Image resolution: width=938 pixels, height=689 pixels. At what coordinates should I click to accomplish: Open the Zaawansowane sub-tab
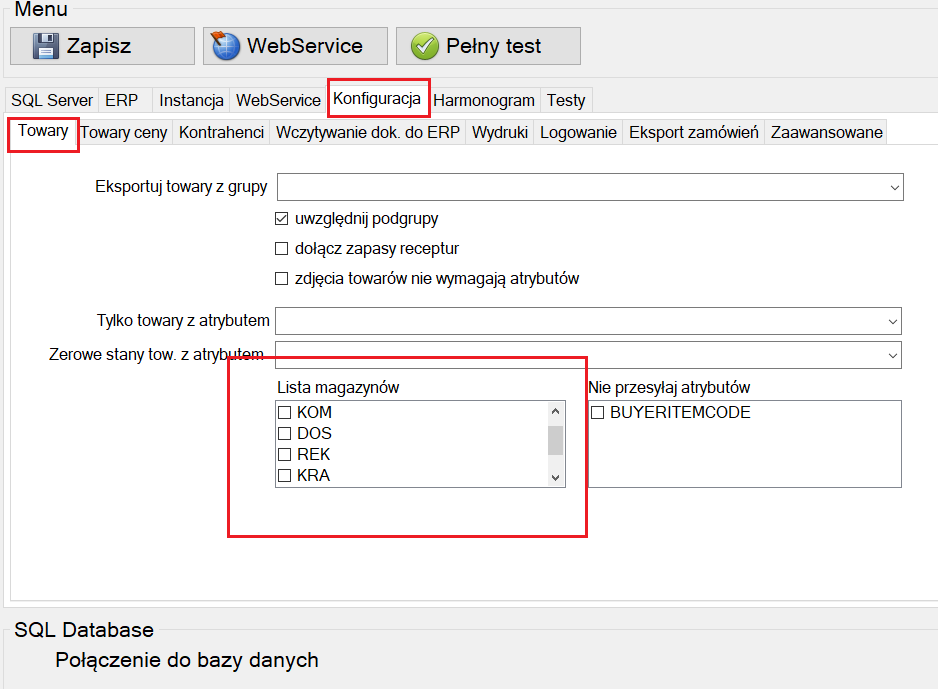(826, 132)
